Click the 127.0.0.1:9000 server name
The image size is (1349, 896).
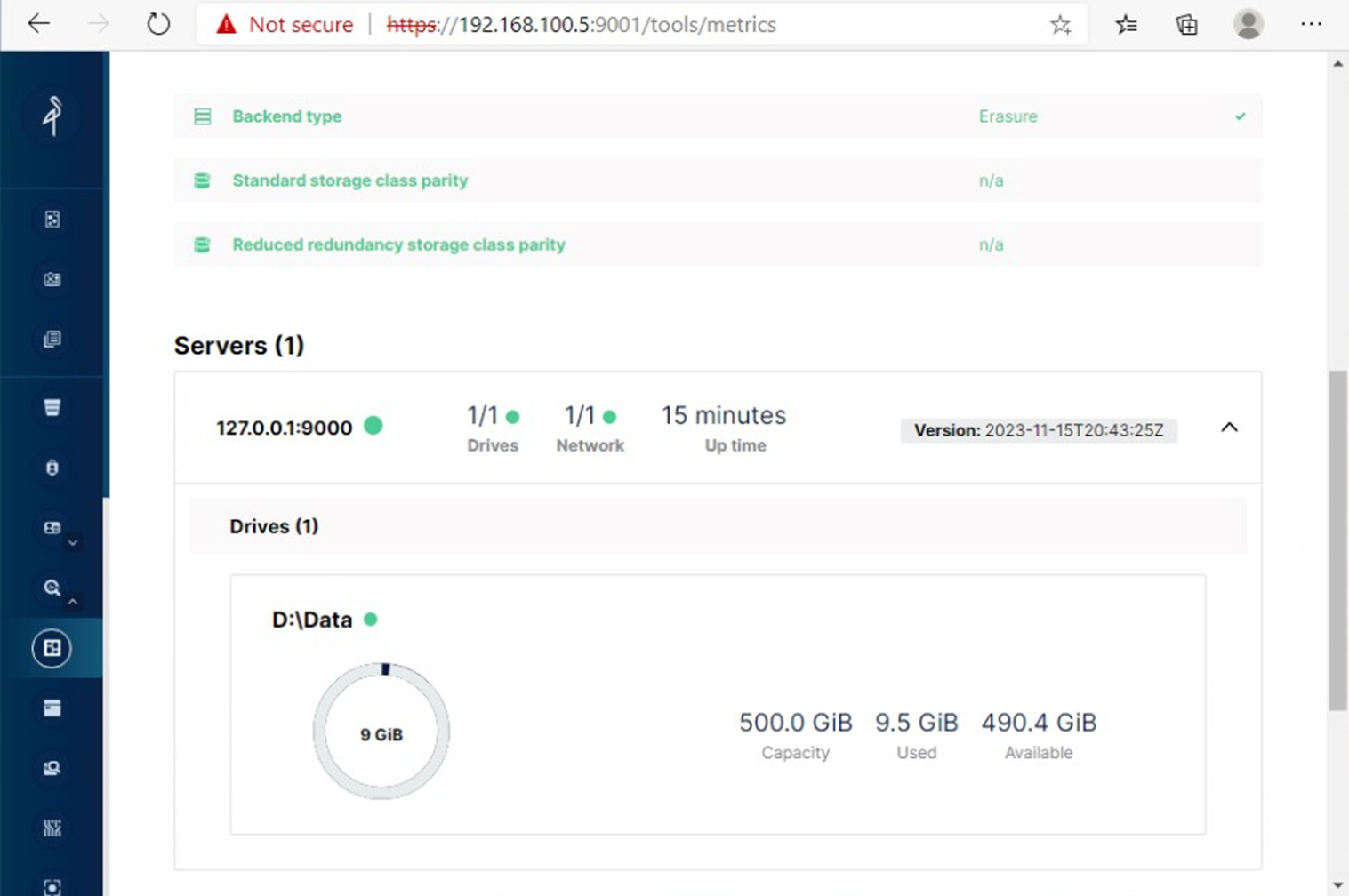click(284, 428)
